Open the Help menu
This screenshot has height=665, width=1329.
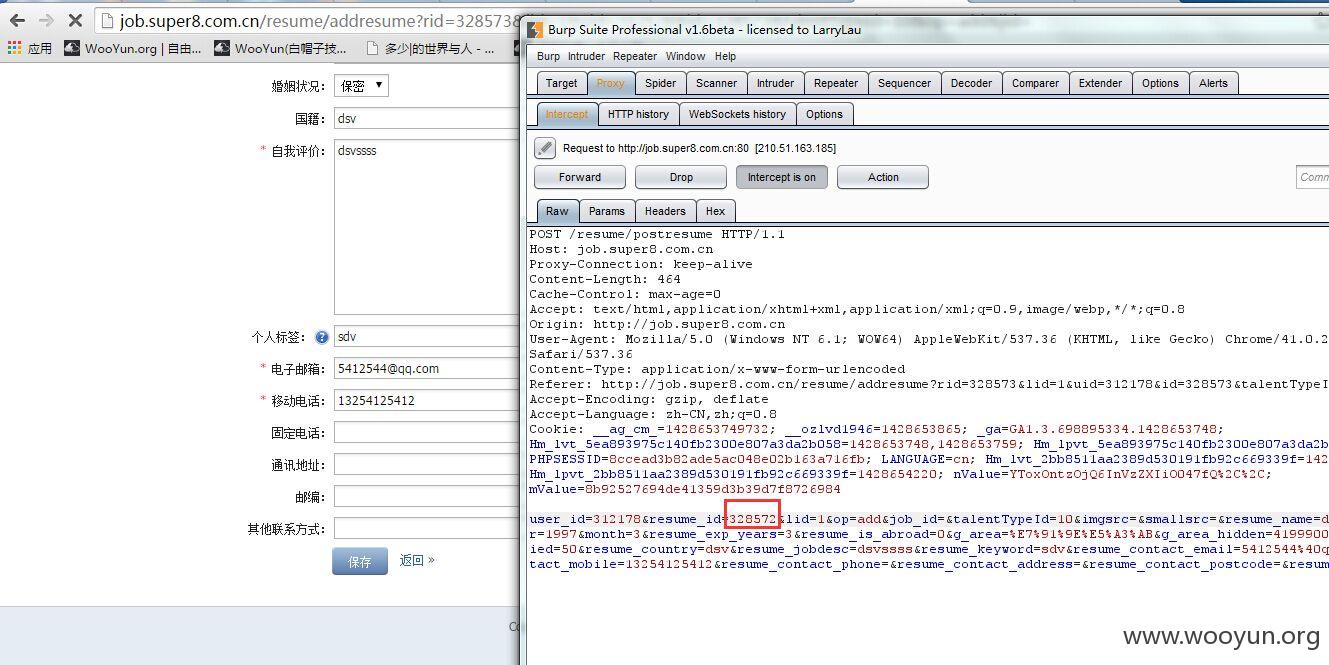click(726, 56)
